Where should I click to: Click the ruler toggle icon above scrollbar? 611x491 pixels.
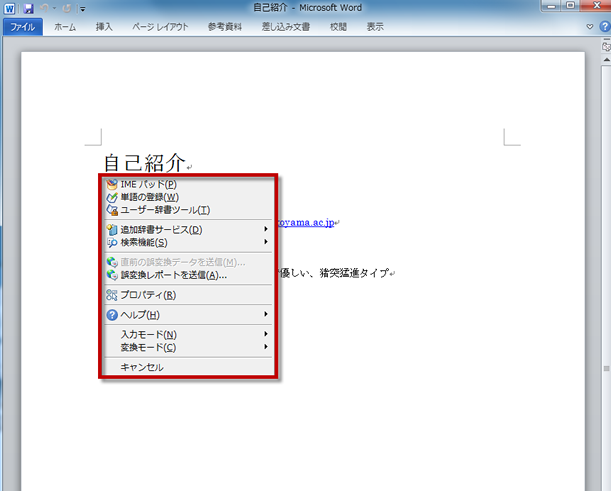[606, 47]
